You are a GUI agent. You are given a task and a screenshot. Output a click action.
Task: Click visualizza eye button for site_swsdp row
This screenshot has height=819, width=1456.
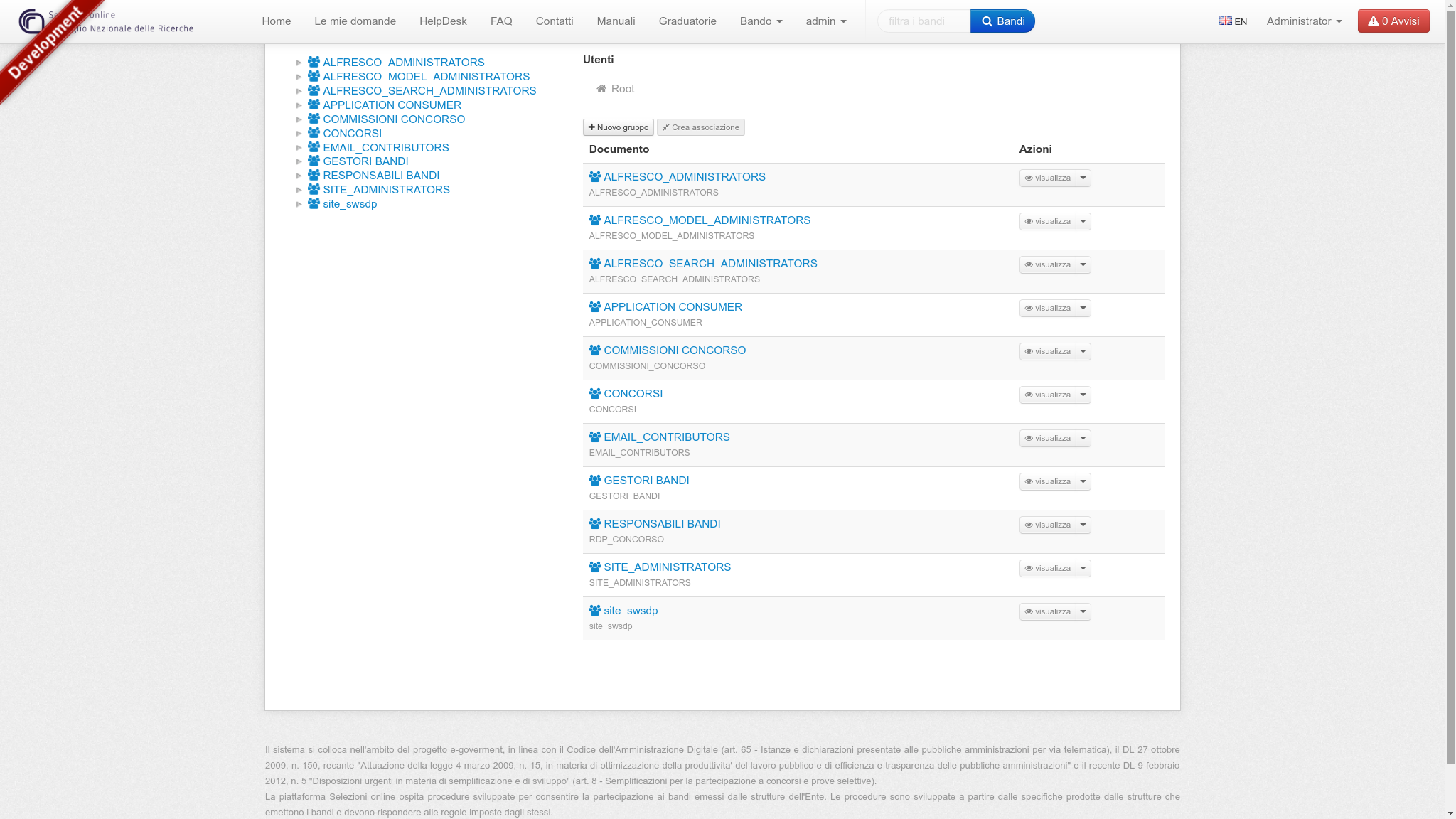click(1047, 611)
